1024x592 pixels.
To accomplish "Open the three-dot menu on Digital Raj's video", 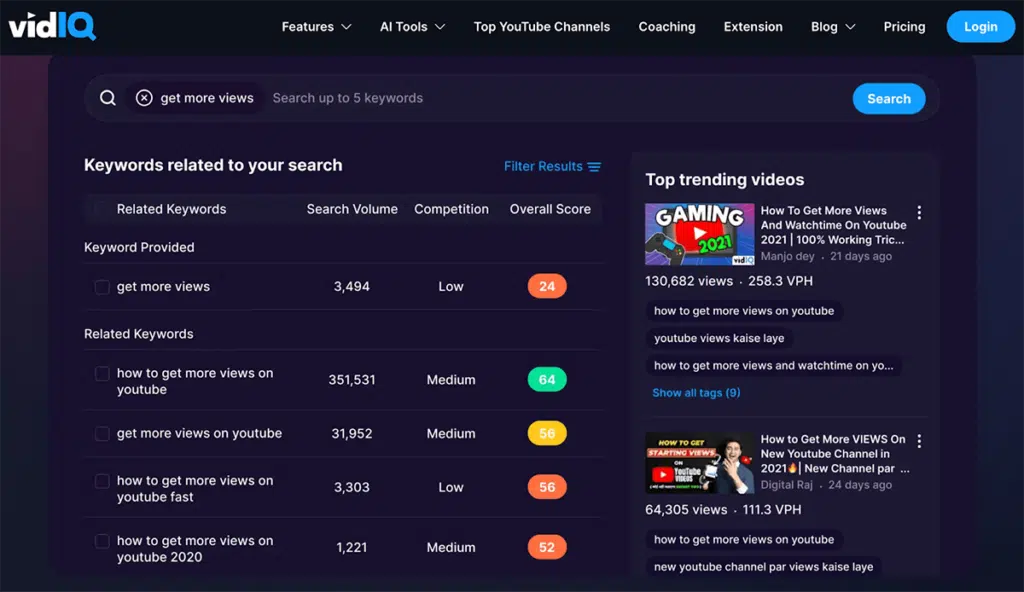I will point(919,440).
